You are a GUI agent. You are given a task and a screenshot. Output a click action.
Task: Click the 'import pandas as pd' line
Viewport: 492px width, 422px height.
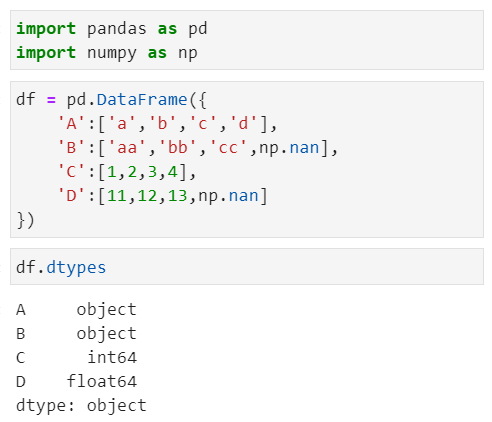[x=112, y=29]
